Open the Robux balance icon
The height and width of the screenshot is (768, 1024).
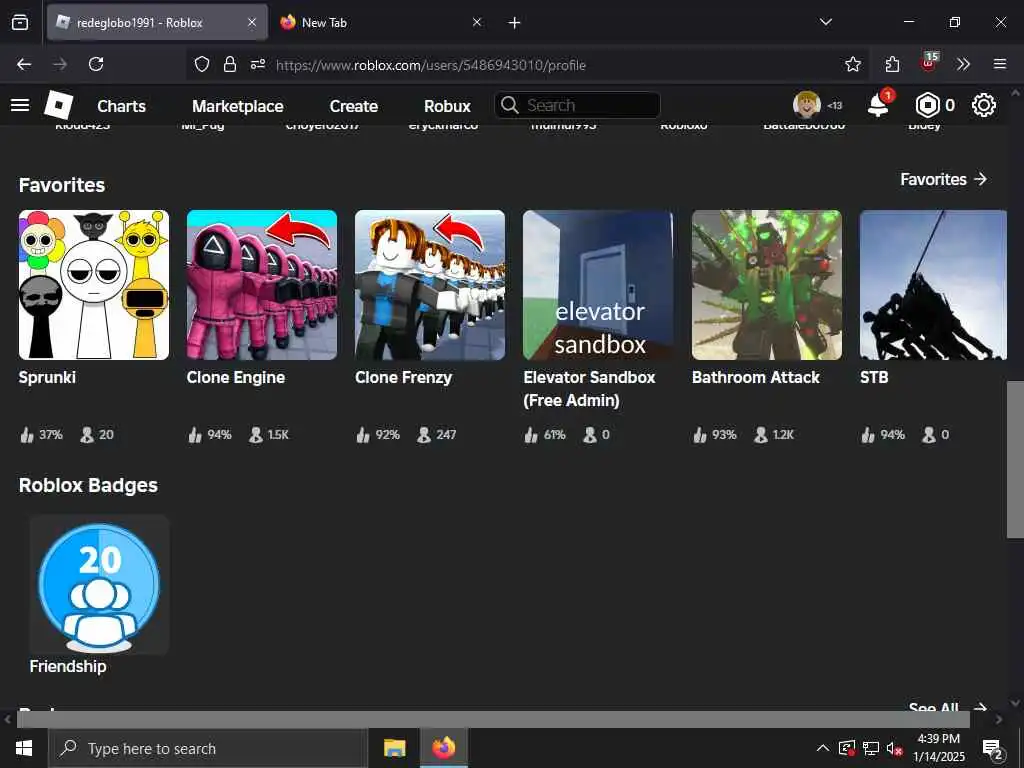tap(927, 105)
